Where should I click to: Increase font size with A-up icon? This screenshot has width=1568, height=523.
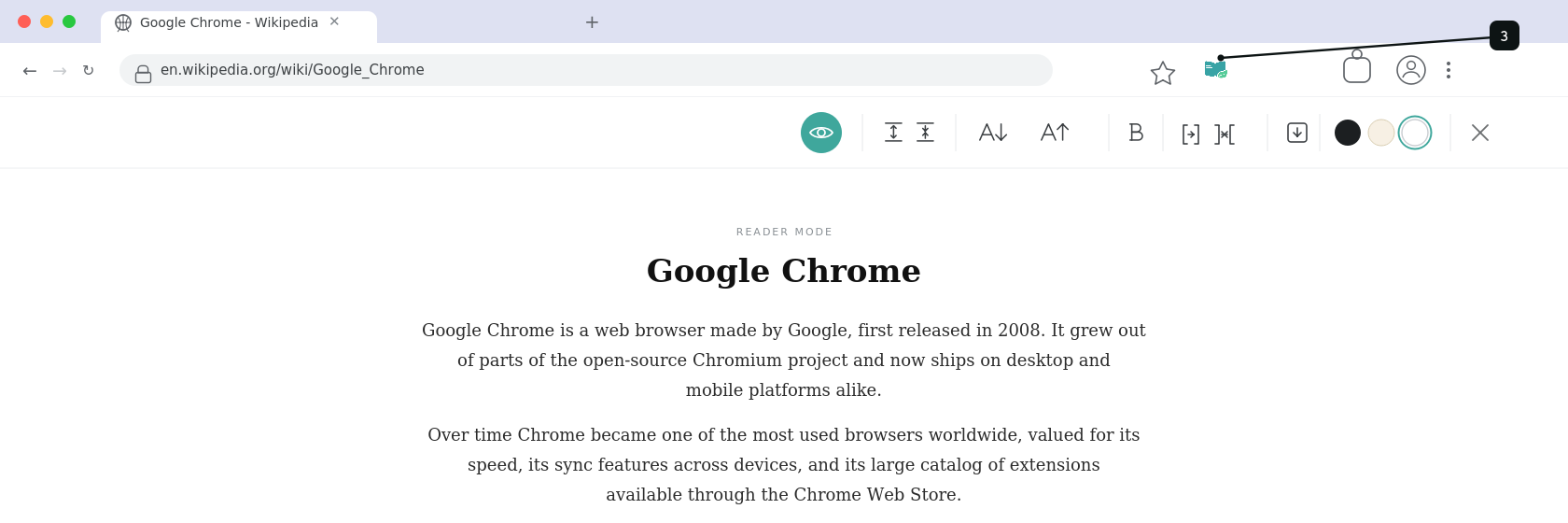1055,133
